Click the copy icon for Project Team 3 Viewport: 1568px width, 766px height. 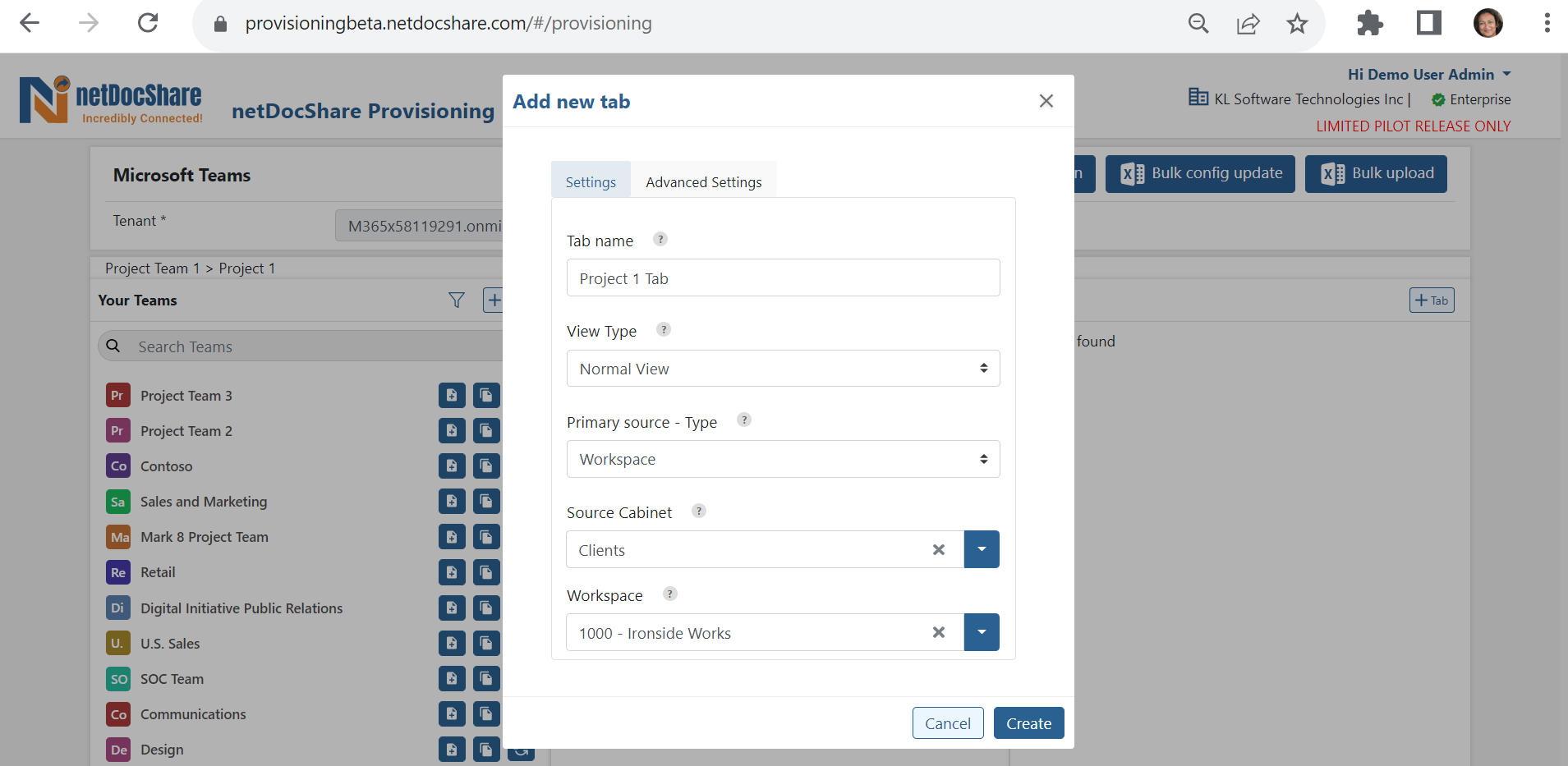click(486, 395)
